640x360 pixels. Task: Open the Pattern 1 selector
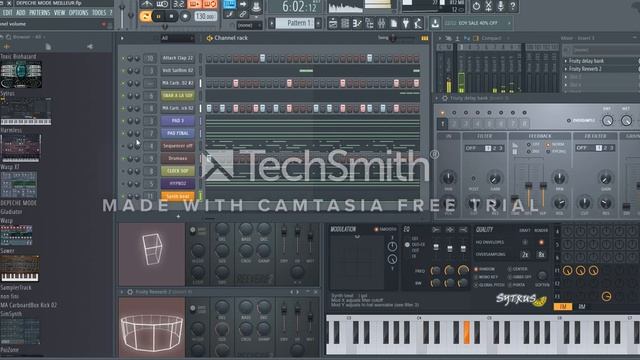click(x=295, y=23)
